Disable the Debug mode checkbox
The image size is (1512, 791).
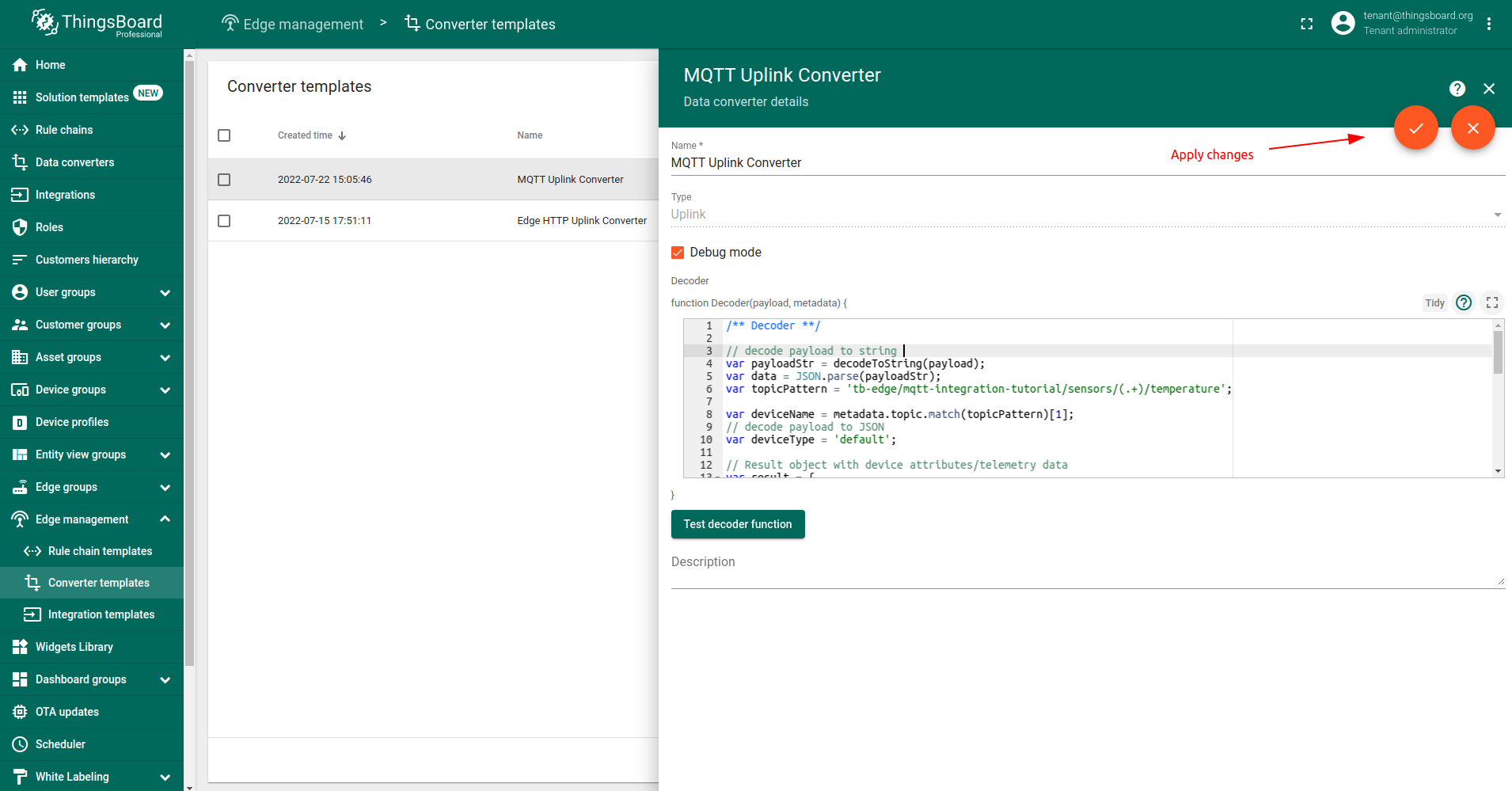678,253
